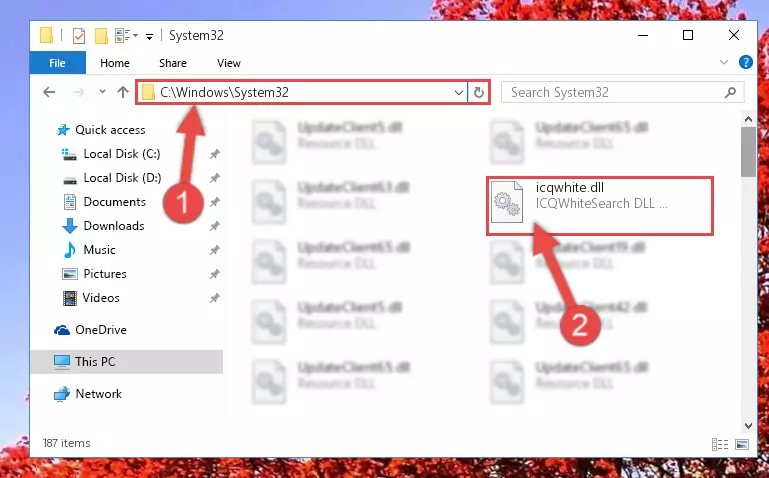Expand the ribbon with the chevron
Viewport: 769px width, 478px height.
(x=724, y=62)
